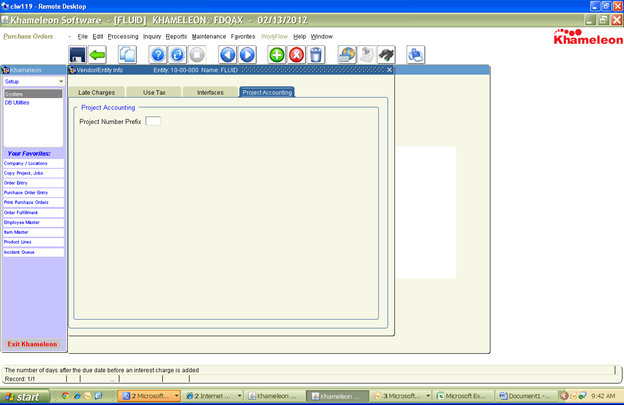Open the Maintenance menu
This screenshot has width=624, height=405.
point(209,37)
